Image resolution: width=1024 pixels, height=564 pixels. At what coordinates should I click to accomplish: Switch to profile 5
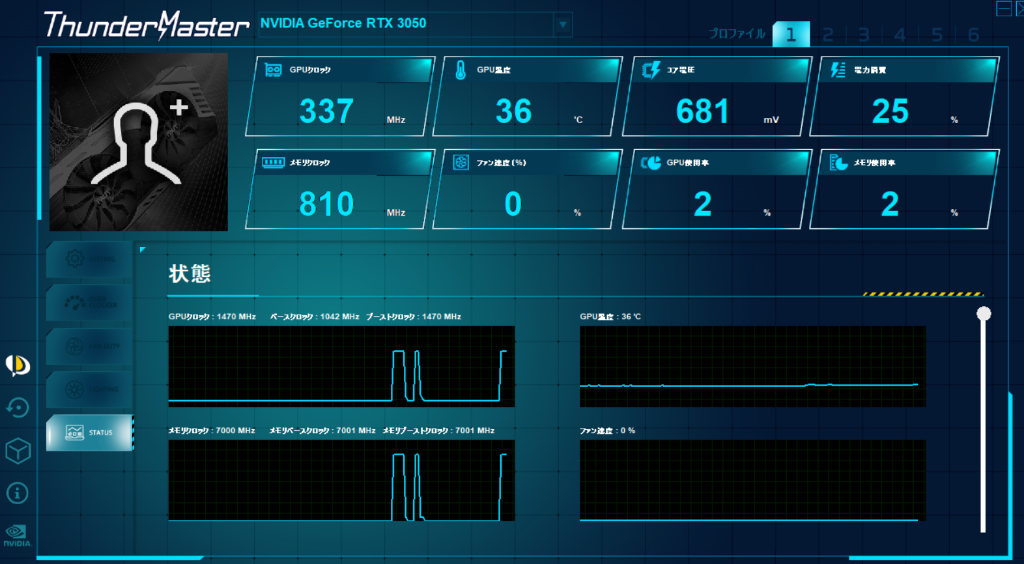pyautogui.click(x=937, y=34)
